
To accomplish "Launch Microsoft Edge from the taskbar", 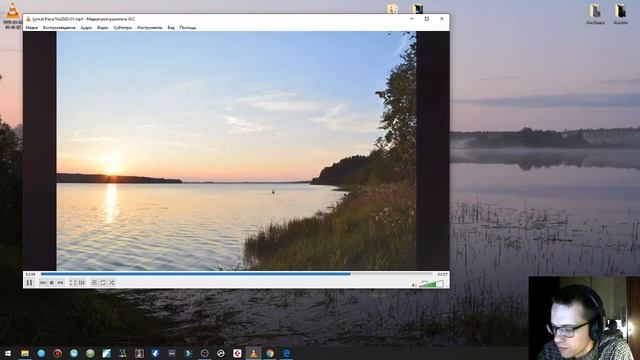I will (286, 353).
